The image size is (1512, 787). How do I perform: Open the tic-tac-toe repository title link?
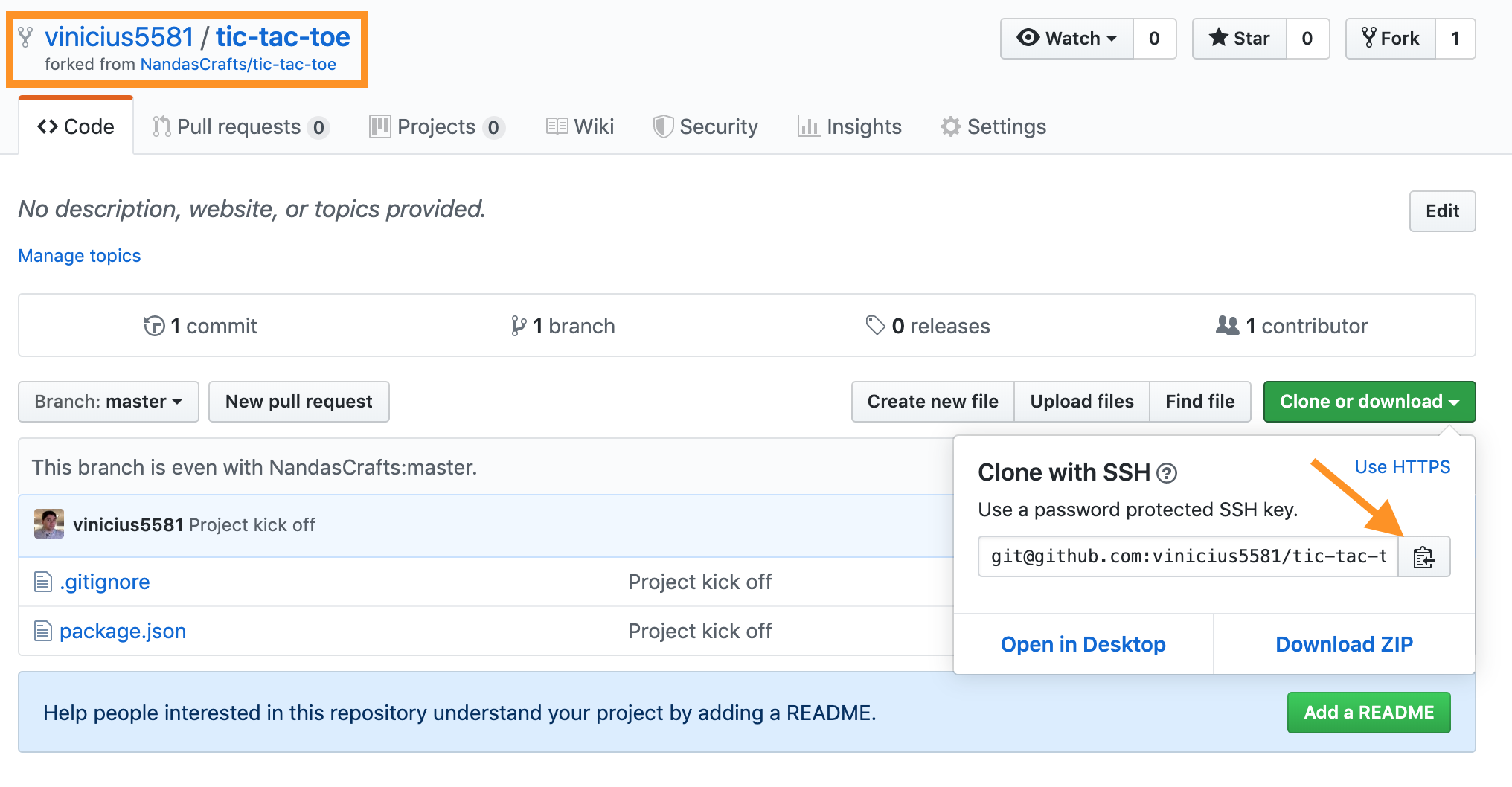pyautogui.click(x=283, y=36)
